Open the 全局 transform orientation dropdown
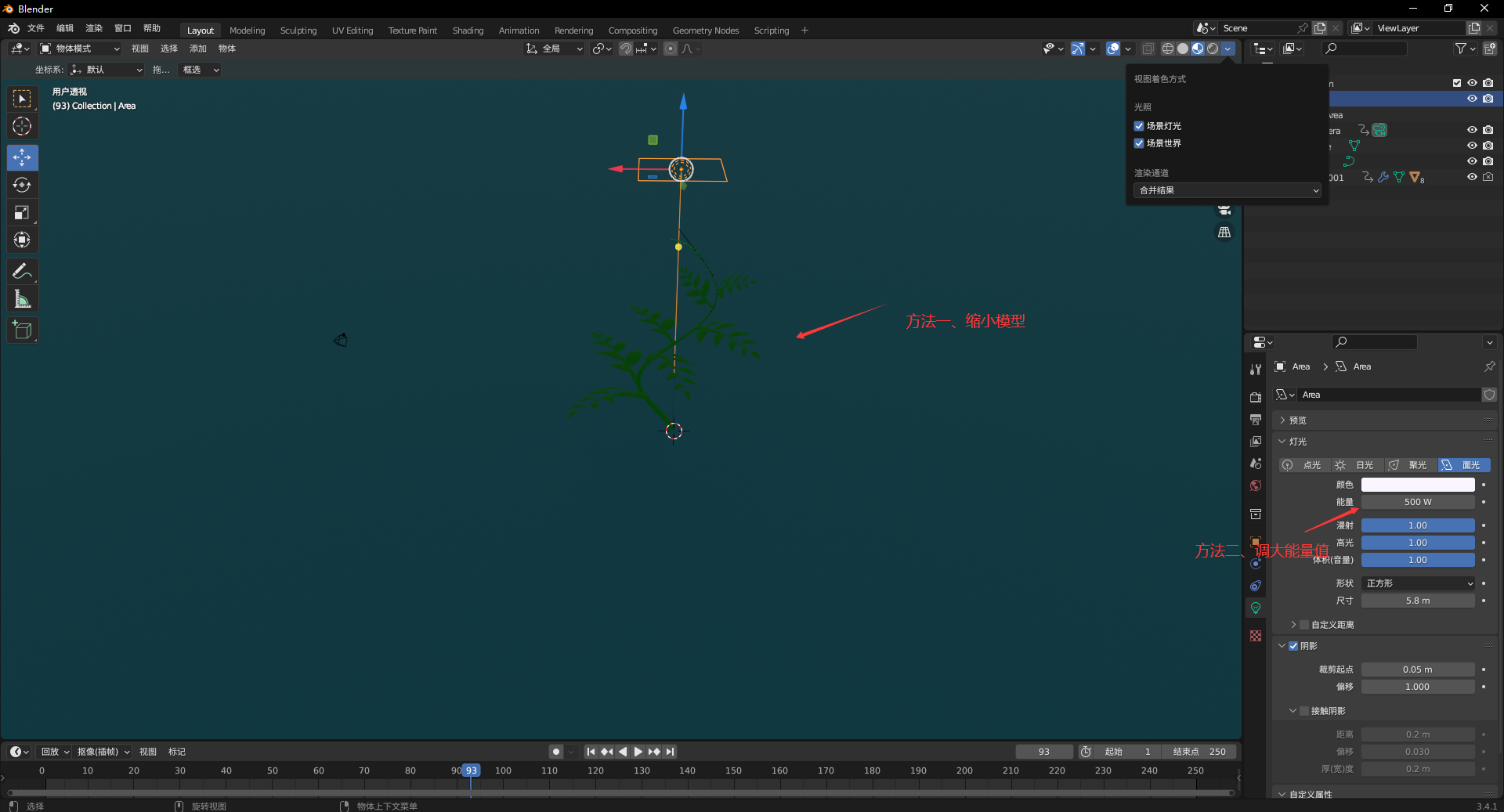This screenshot has height=812, width=1504. coord(555,49)
